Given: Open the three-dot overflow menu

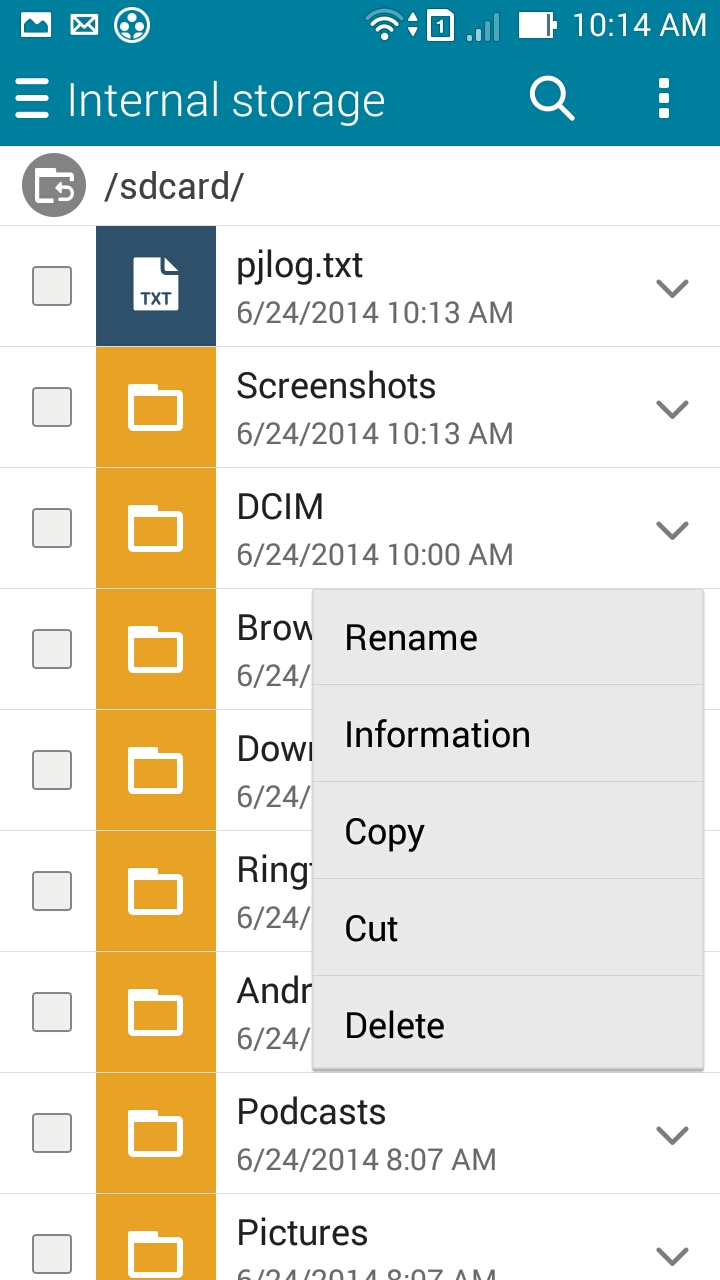Looking at the screenshot, I should click(x=663, y=99).
